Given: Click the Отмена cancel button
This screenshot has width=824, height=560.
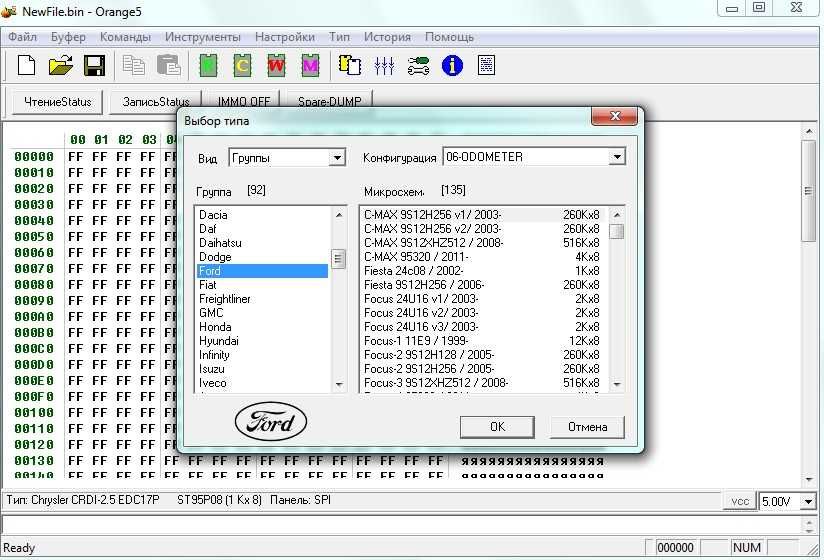Looking at the screenshot, I should coord(588,427).
